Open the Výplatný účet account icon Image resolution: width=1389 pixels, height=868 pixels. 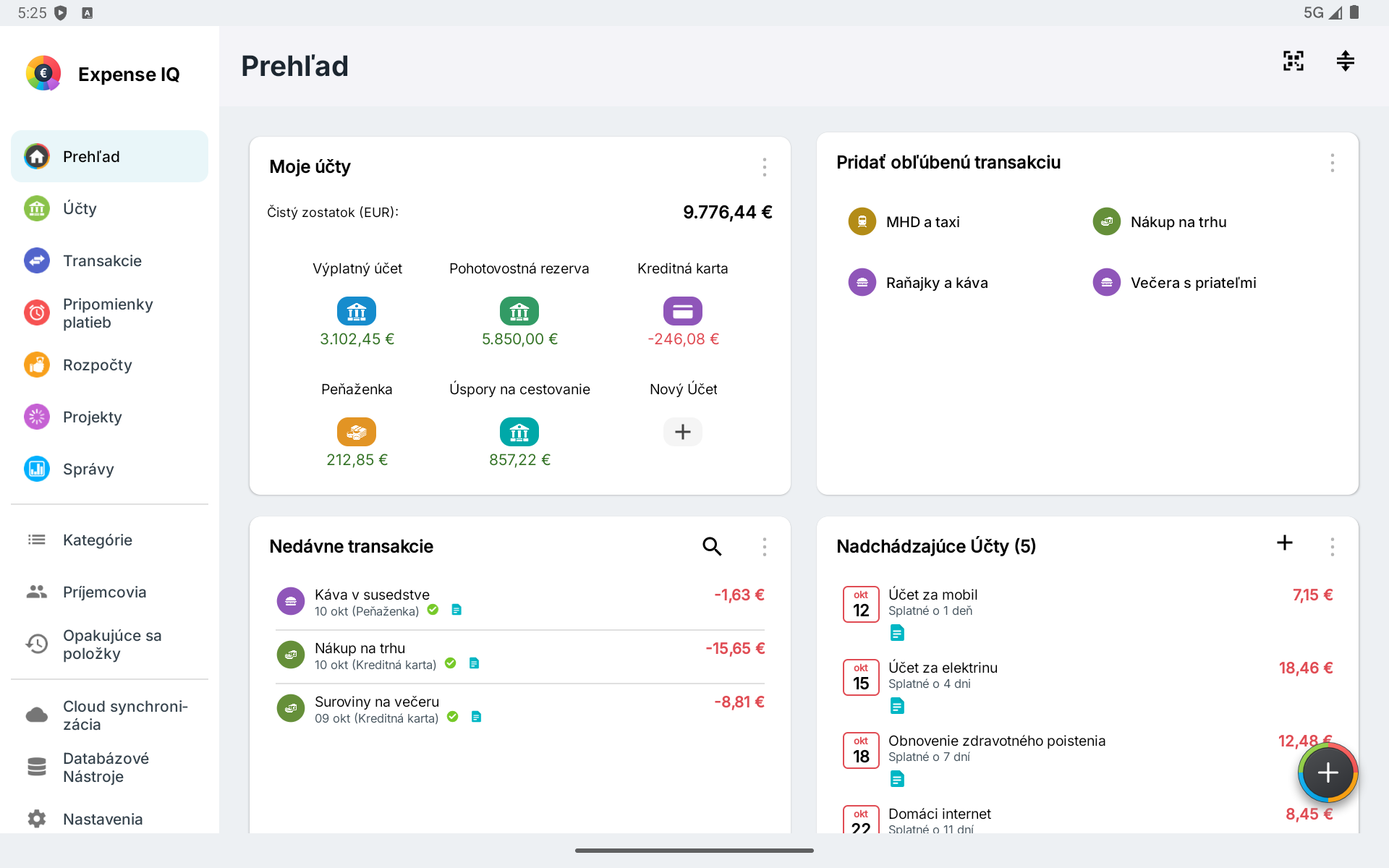coord(357,311)
